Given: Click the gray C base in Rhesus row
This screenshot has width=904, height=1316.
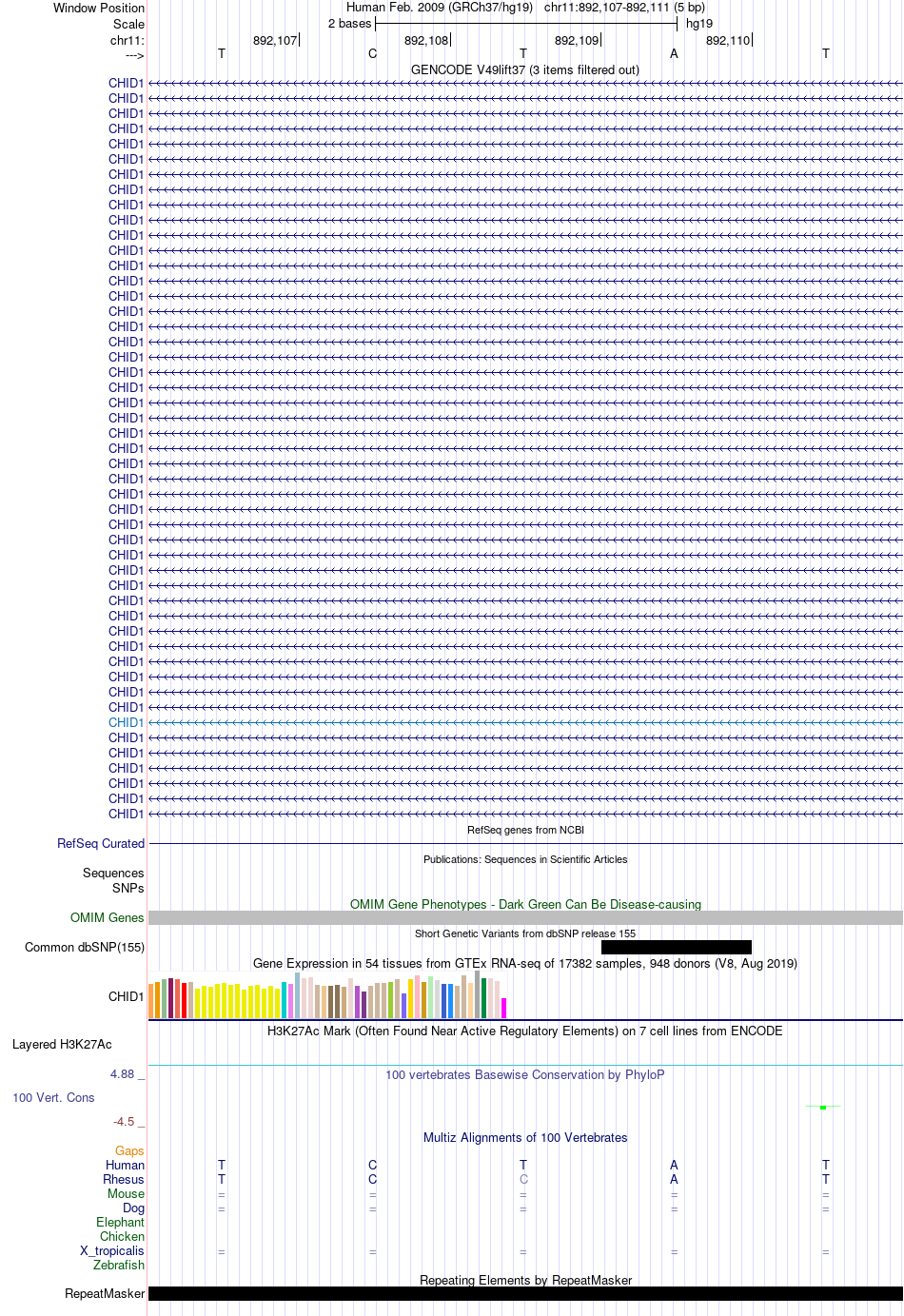Looking at the screenshot, I should [x=523, y=1179].
